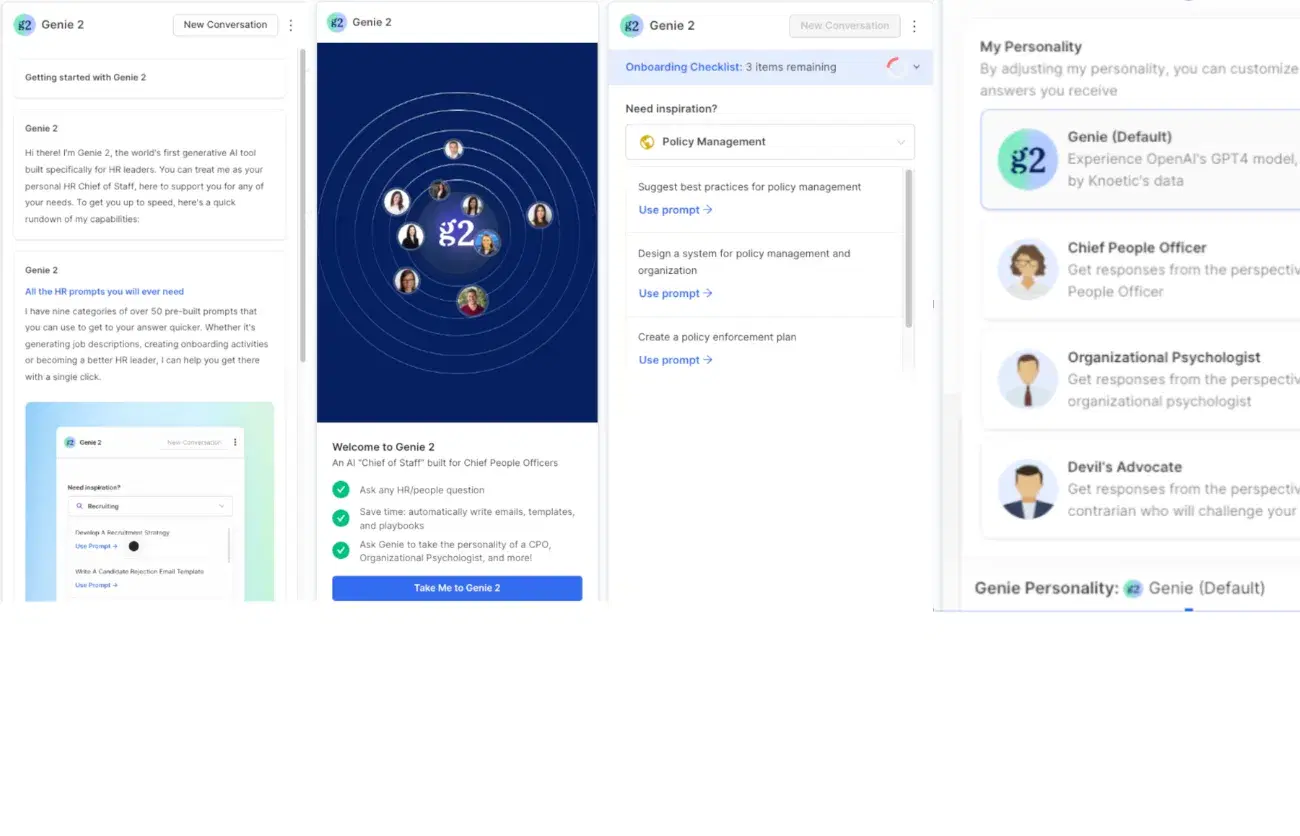Expand the Policy Management inspiration dropdown
Viewport: 1300px width, 836px height.
pyautogui.click(x=770, y=142)
